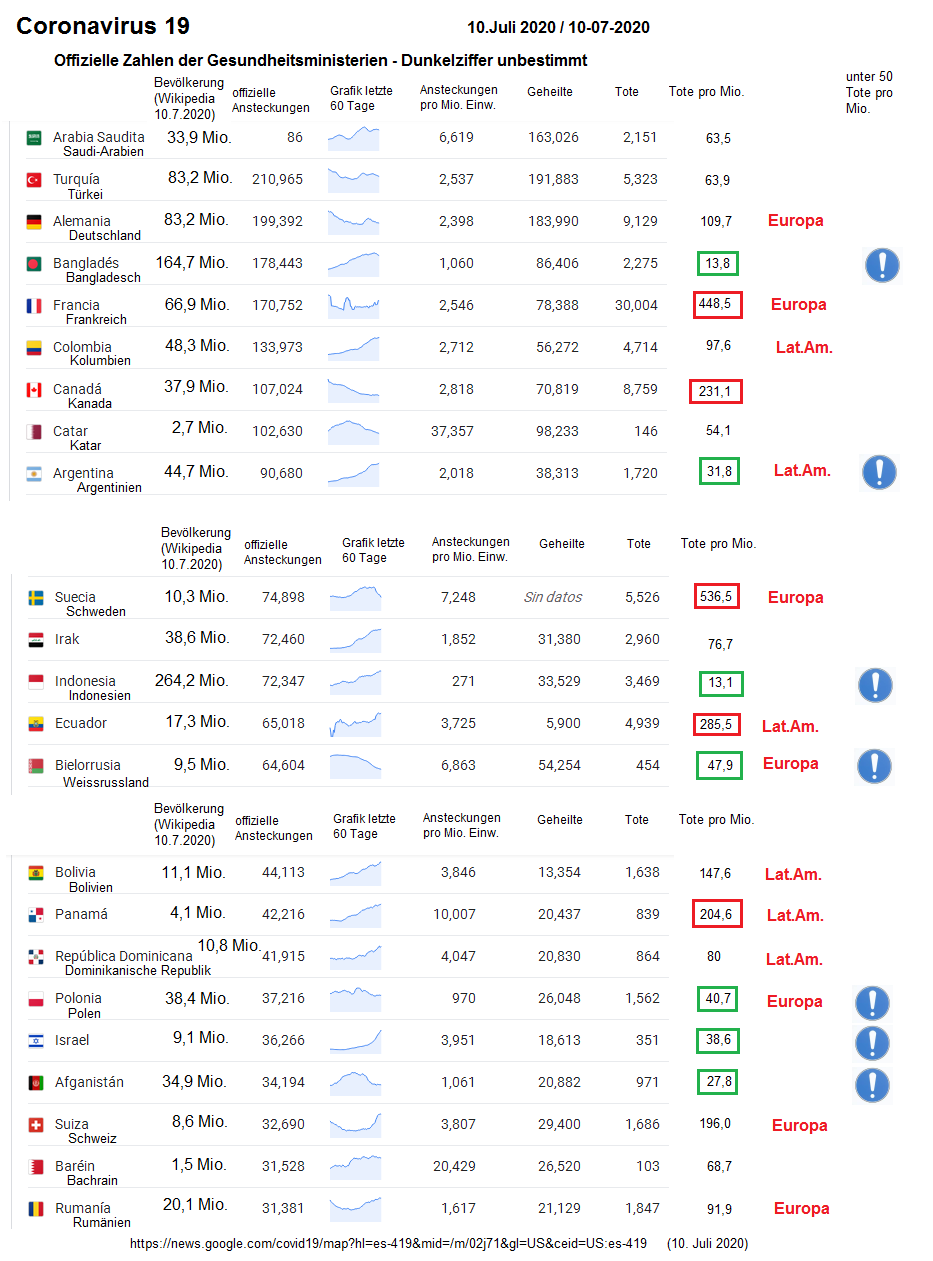Click exclamation mark icon in Indonesia row

point(876,685)
